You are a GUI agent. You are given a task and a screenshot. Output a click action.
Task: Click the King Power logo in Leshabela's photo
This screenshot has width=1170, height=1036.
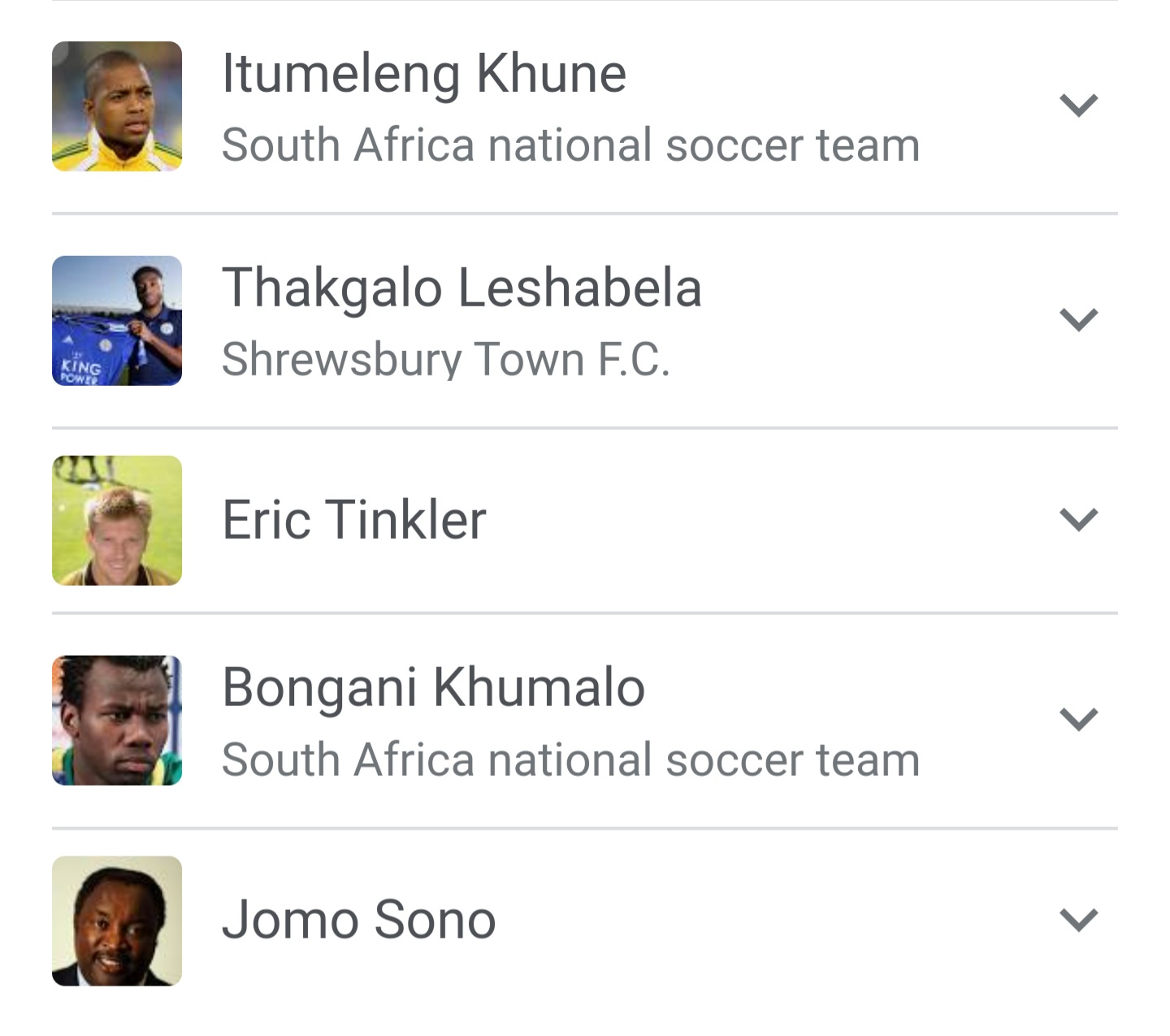tap(78, 372)
